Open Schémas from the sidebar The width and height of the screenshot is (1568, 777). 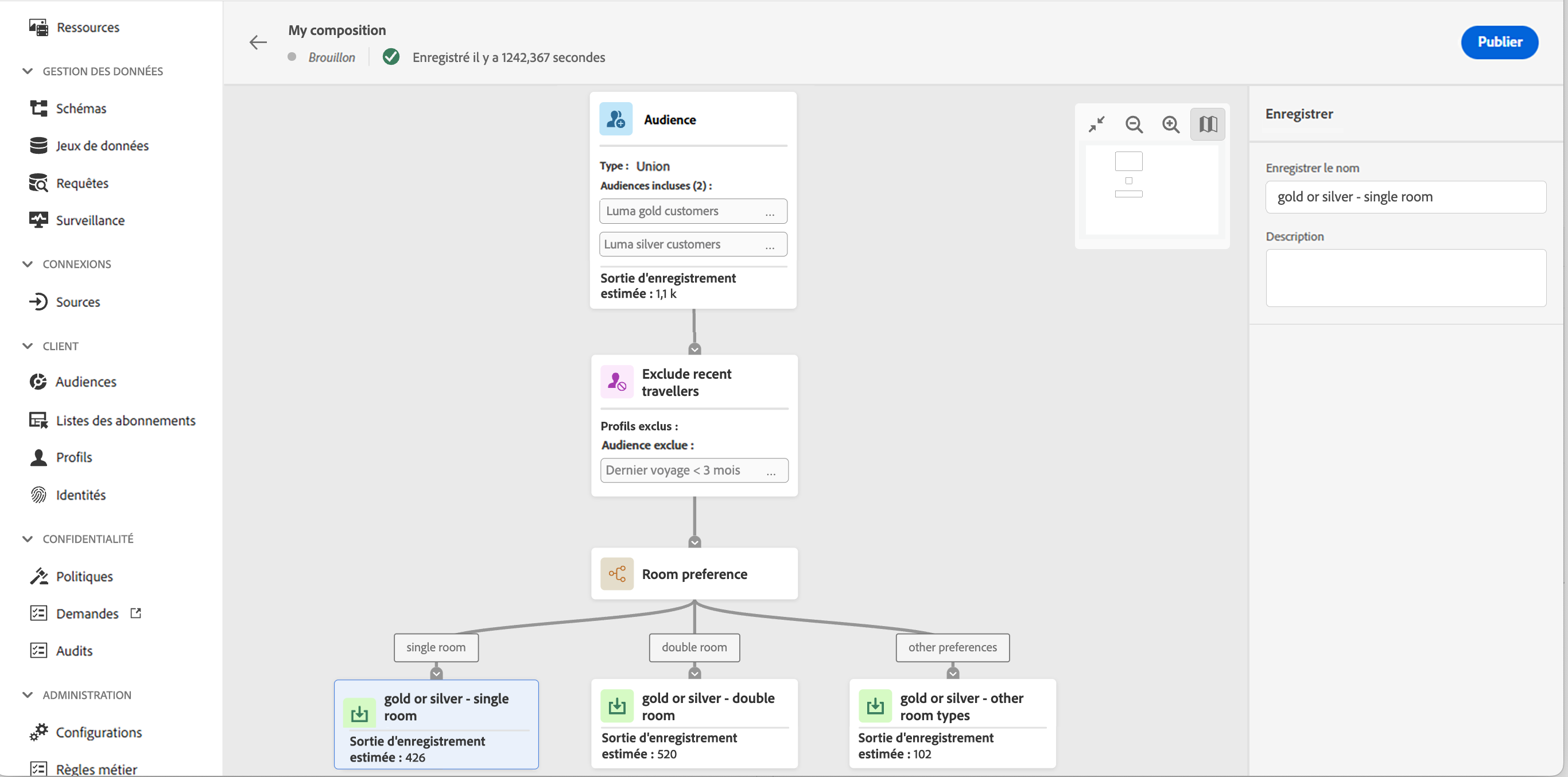pyautogui.click(x=81, y=108)
